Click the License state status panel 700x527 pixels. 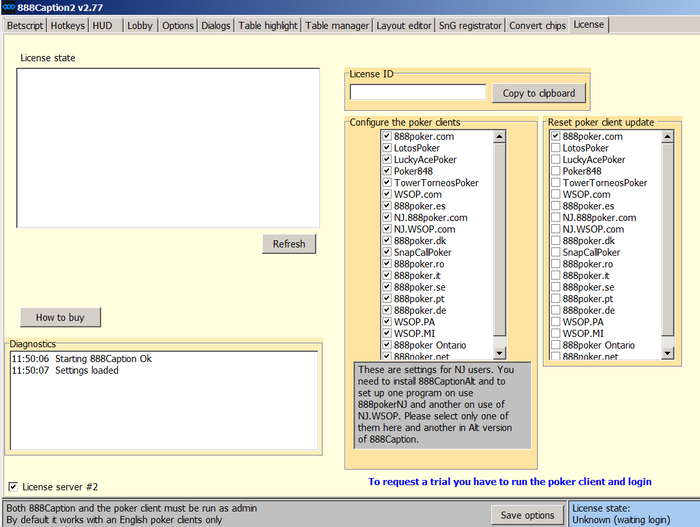(634, 514)
